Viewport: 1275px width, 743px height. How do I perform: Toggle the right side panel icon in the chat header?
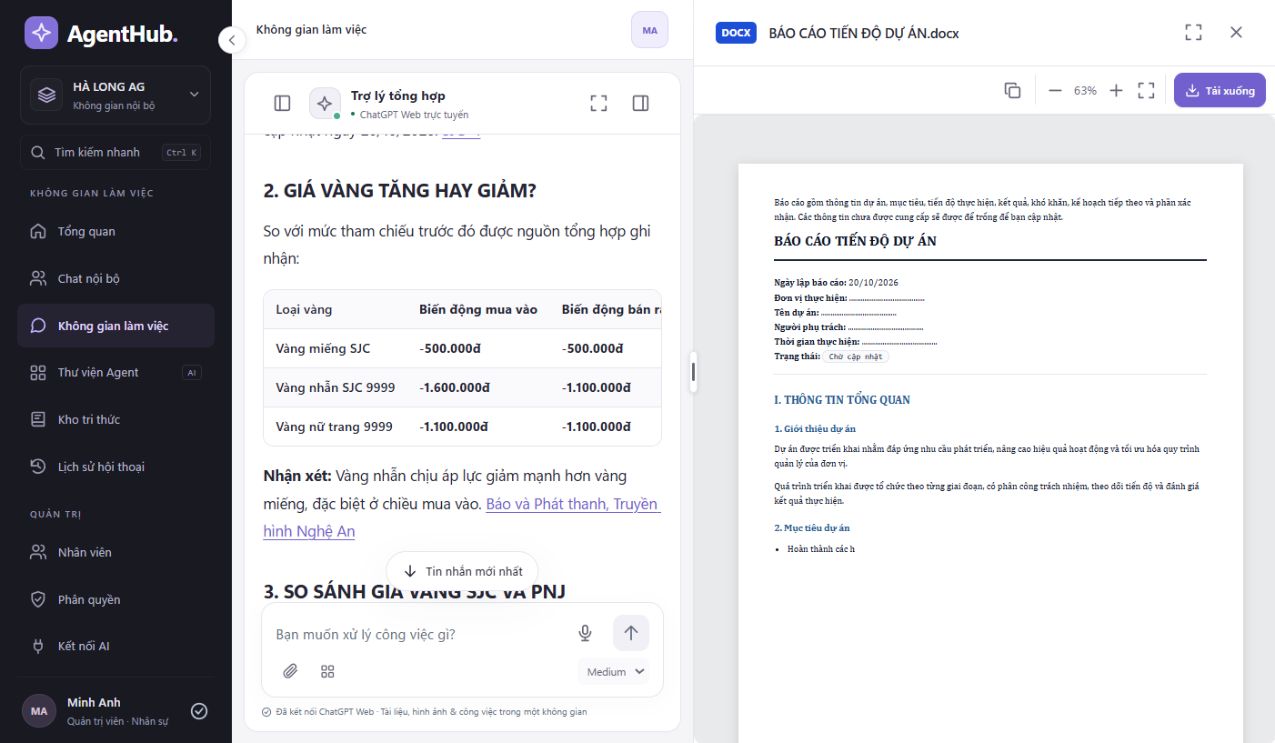click(641, 103)
